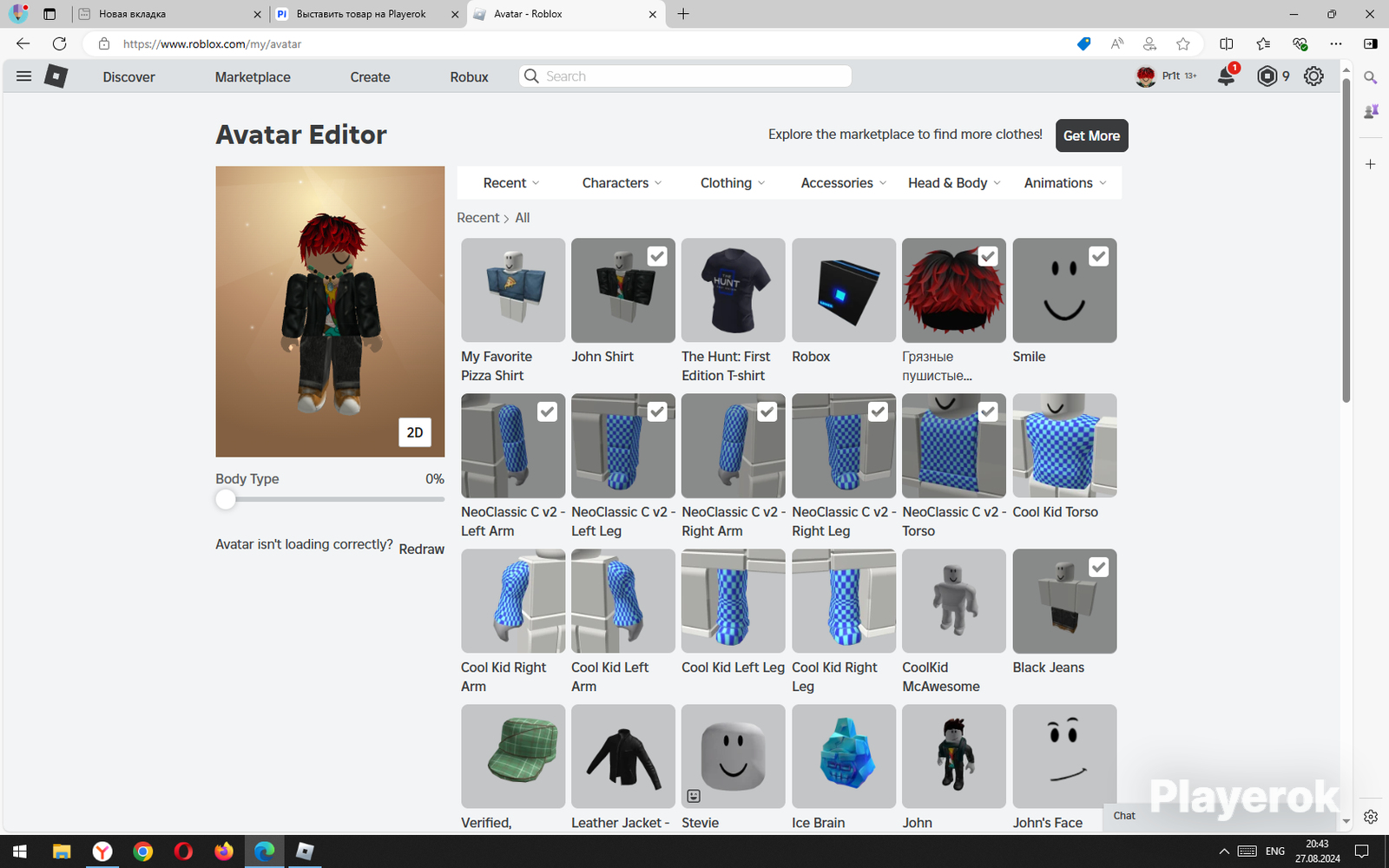The height and width of the screenshot is (868, 1389).
Task: Click the magnifier icon in Roblox search
Action: pyautogui.click(x=532, y=76)
